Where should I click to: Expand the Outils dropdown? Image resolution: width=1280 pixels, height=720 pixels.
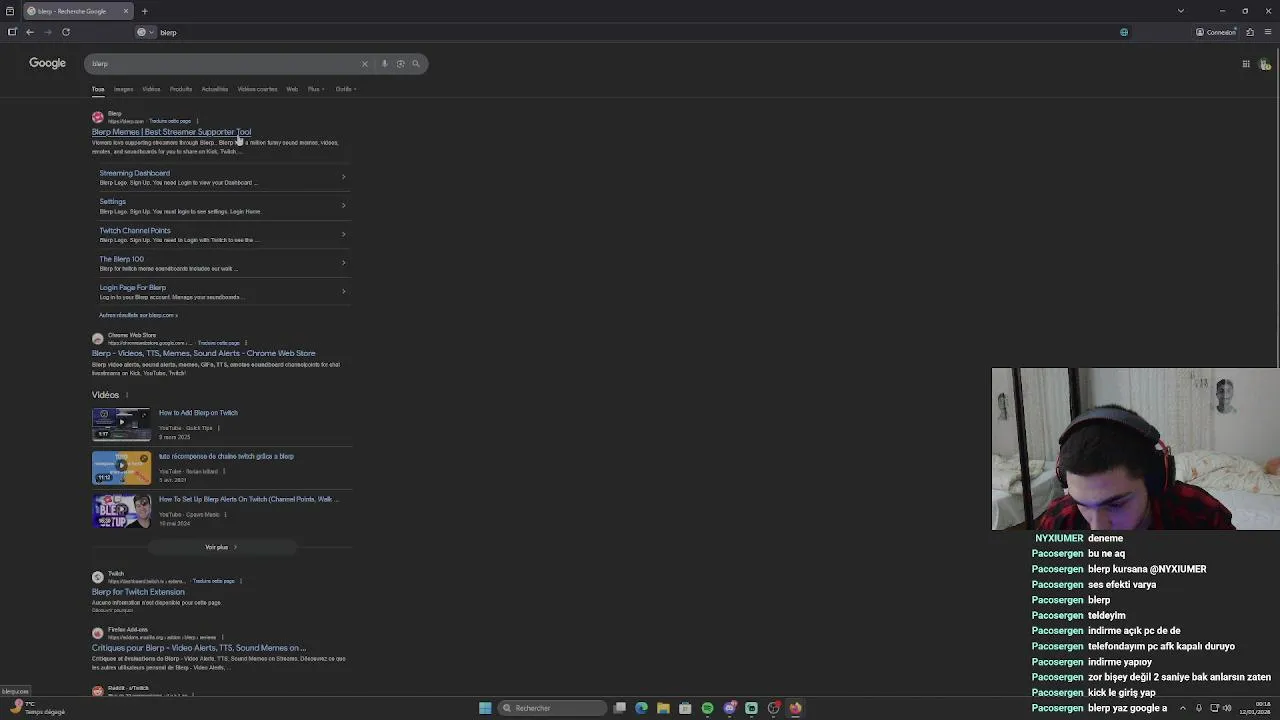(345, 89)
